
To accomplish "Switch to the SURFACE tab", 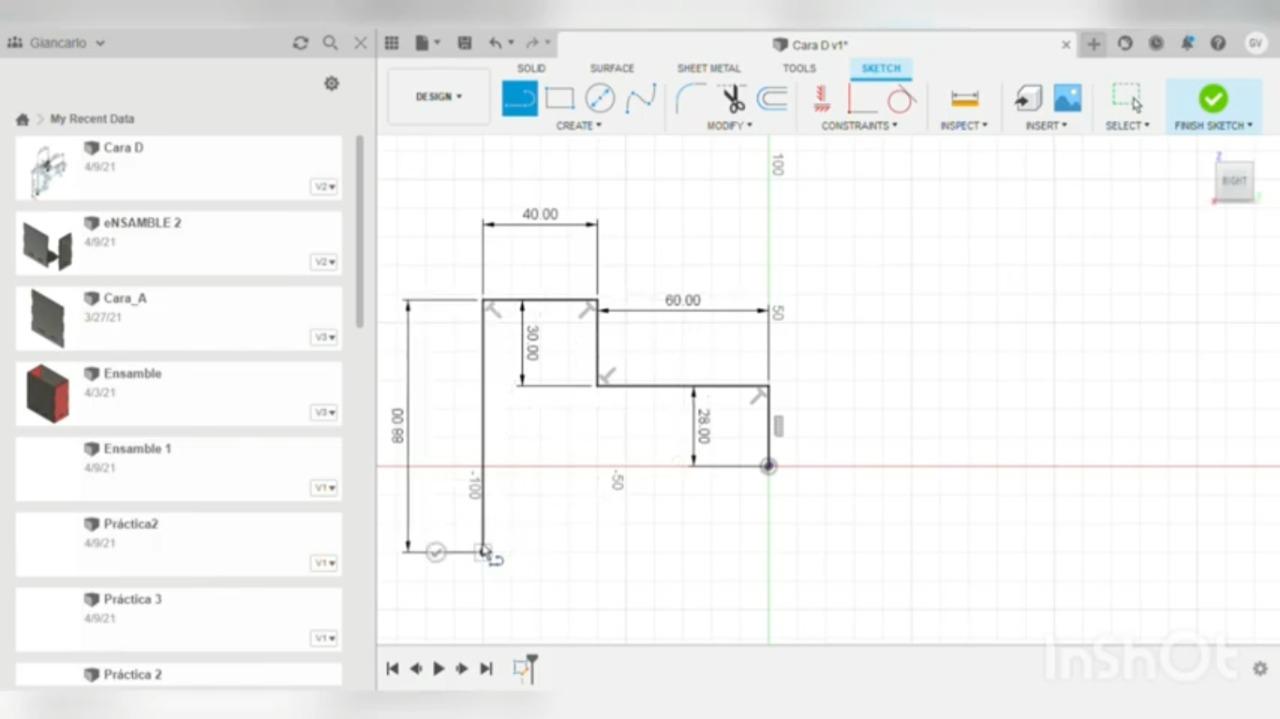I will click(612, 68).
